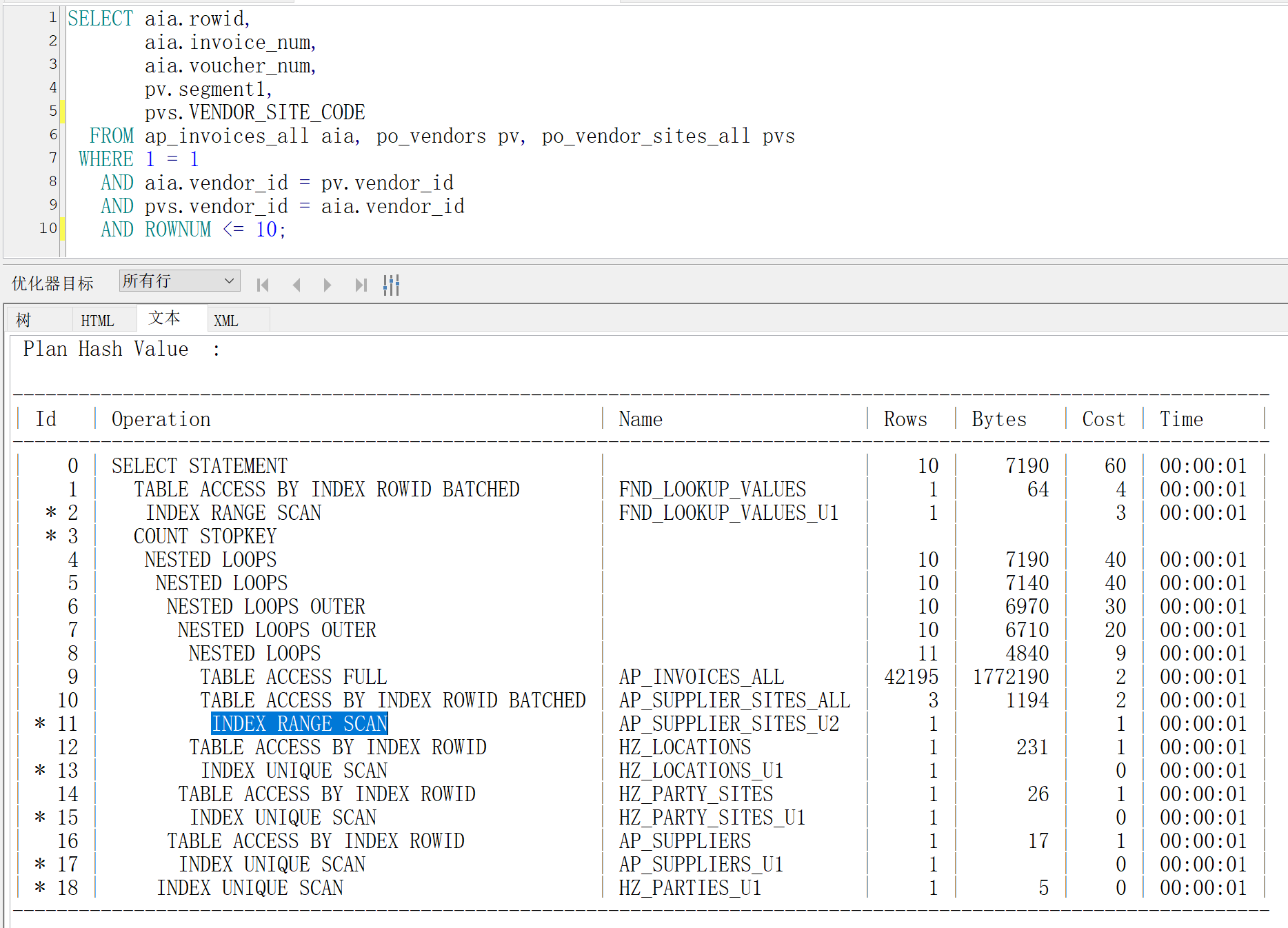Viewport: 1288px width, 928px height.
Task: Click HZ_PARTIES_U1 name in plan
Action: tap(690, 887)
